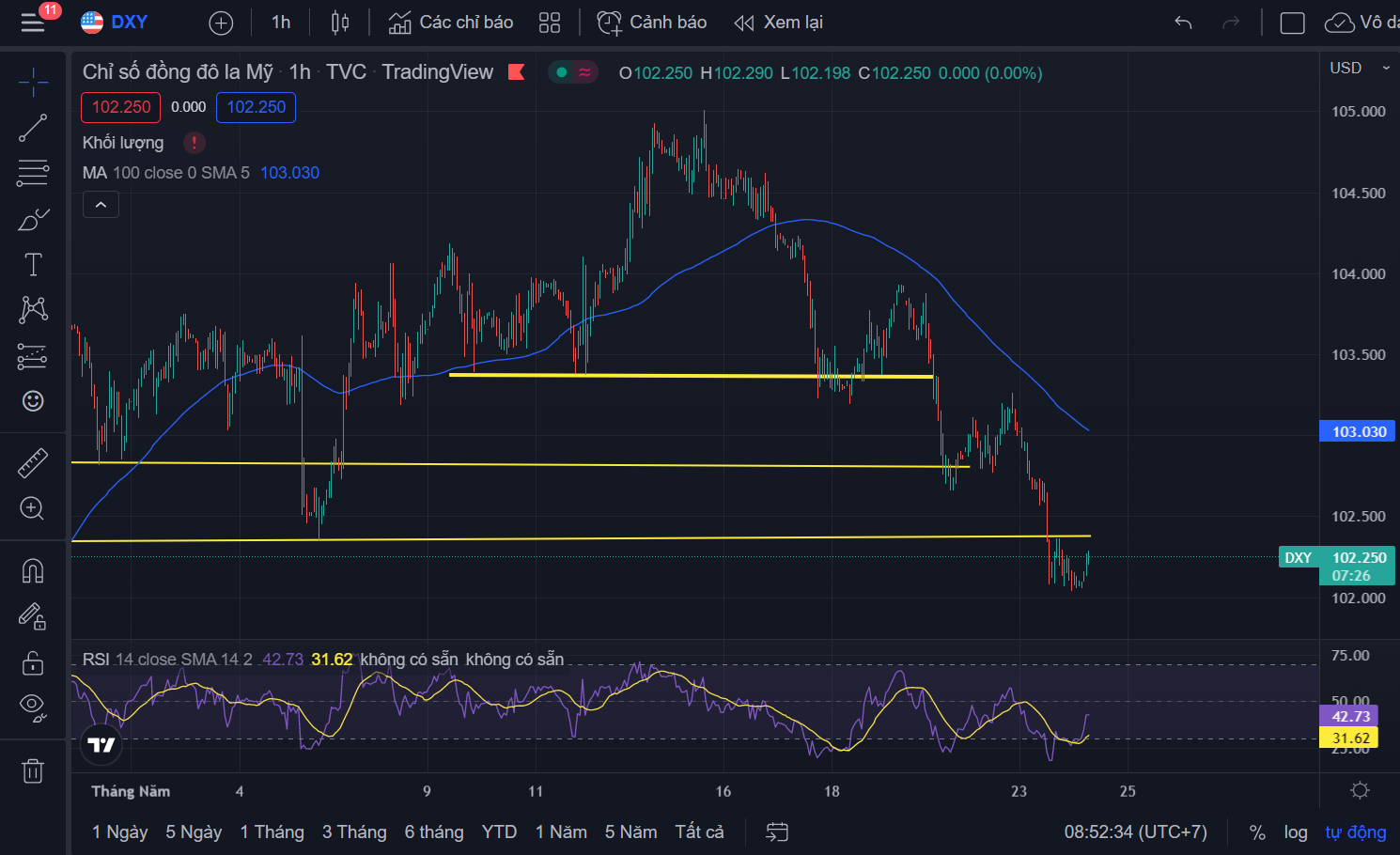
Task: Toggle percentage scale mode
Action: pos(1257,832)
